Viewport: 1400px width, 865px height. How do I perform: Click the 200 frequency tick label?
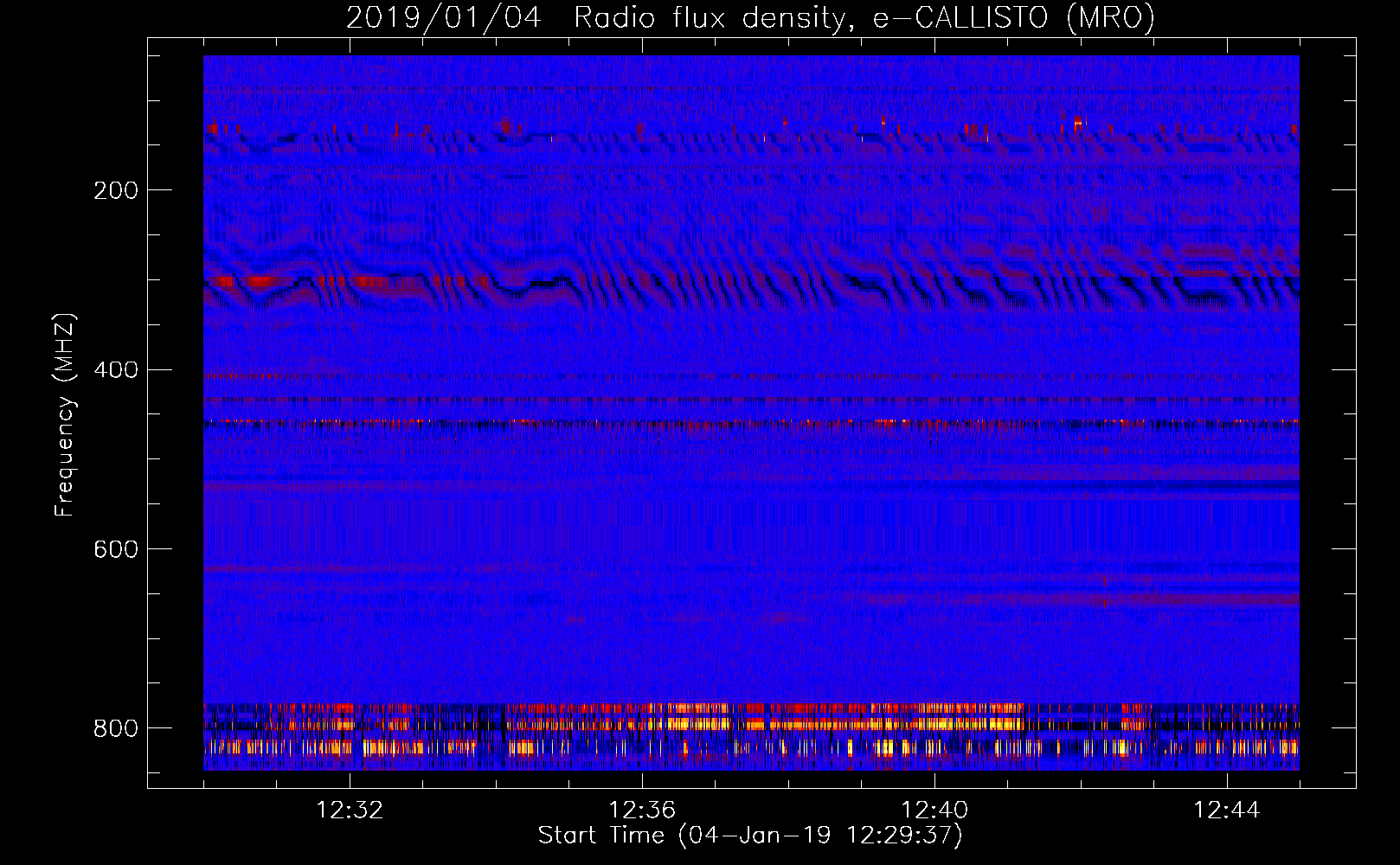tap(116, 190)
